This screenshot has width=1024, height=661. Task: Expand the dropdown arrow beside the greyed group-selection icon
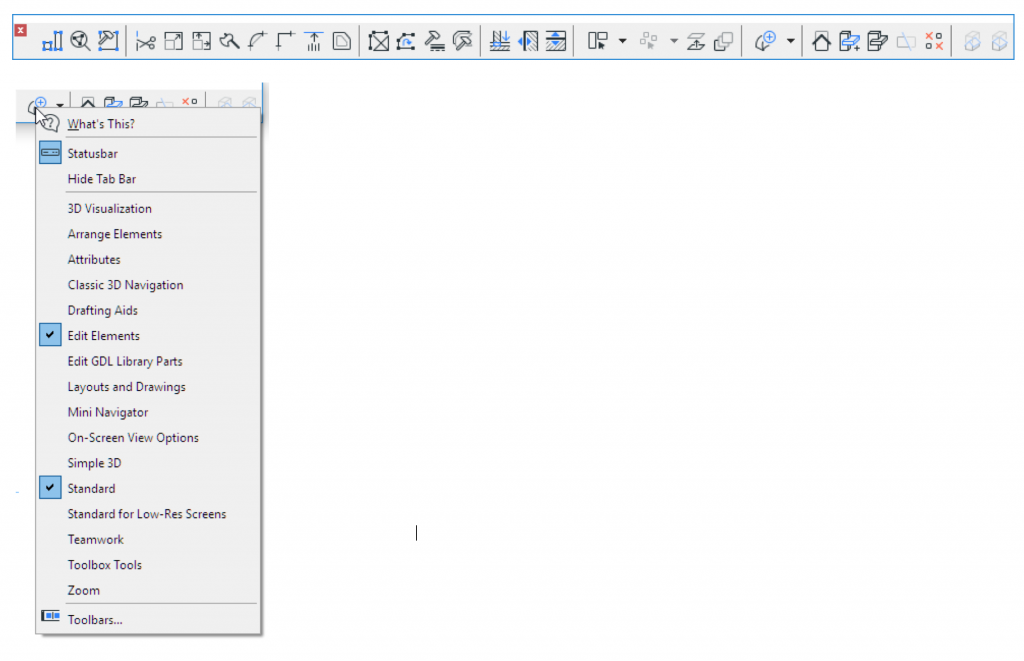(x=673, y=42)
